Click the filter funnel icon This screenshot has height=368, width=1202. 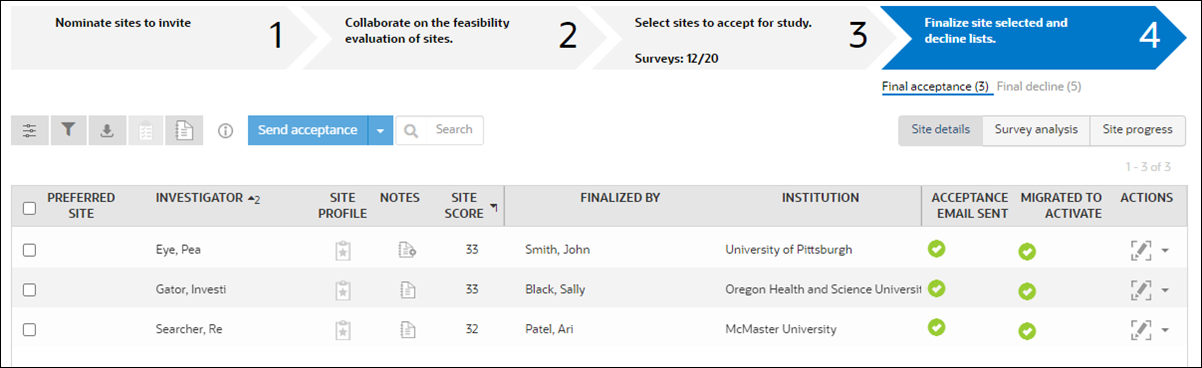[x=68, y=130]
